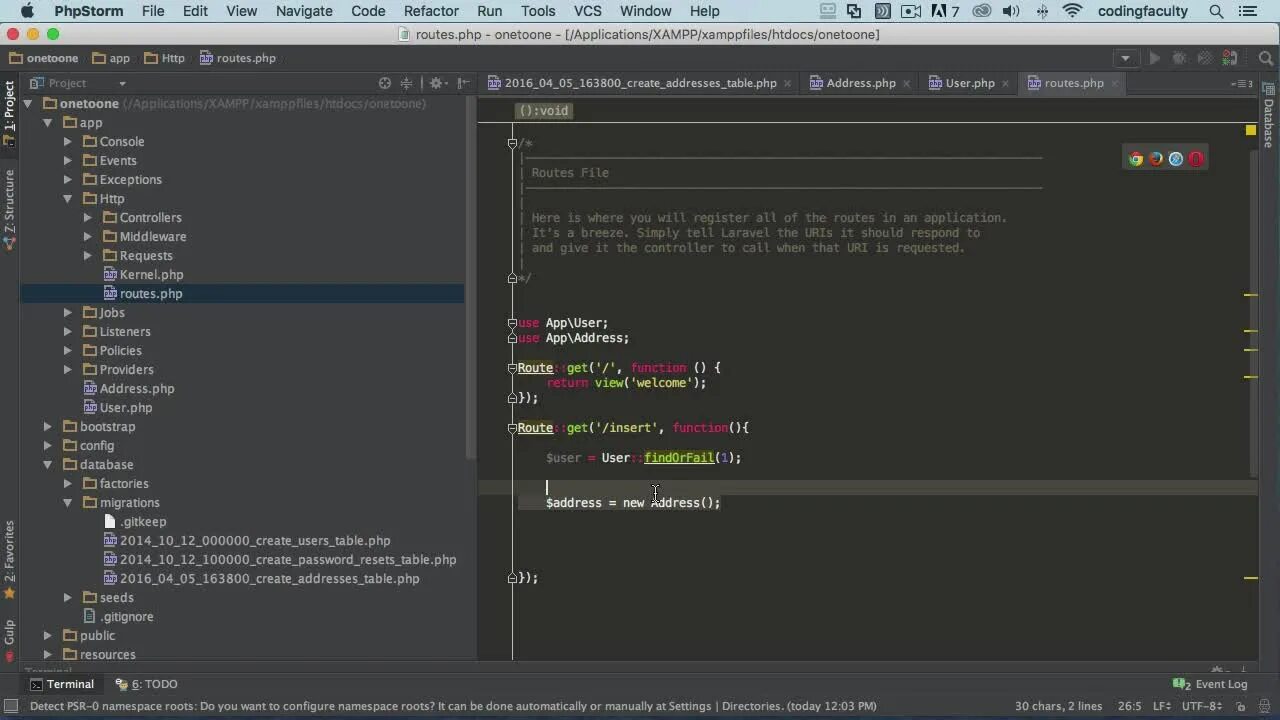Fold the '/insert' route closure gutter marker
The image size is (1280, 720).
(511, 428)
